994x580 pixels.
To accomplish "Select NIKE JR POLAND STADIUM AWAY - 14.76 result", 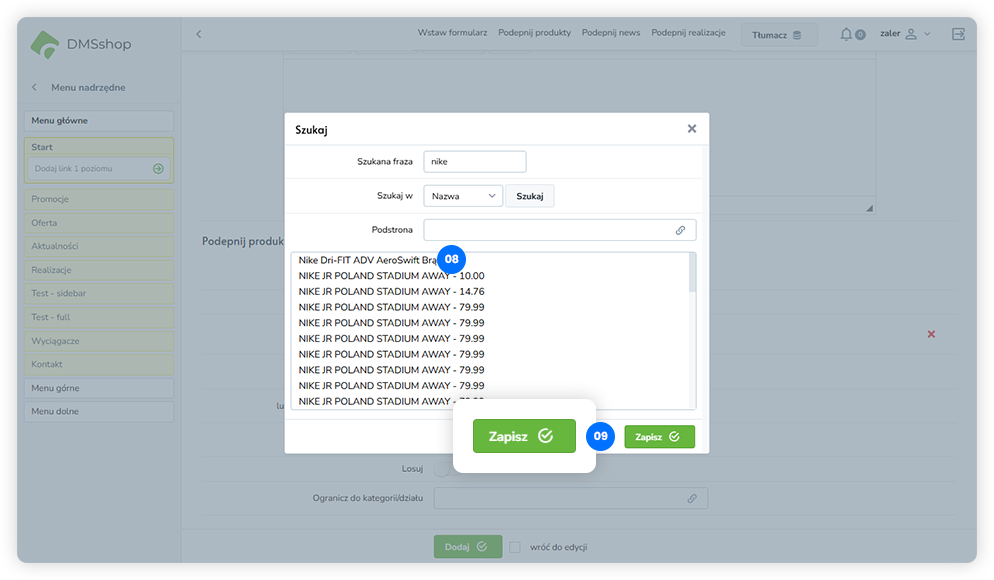I will [x=391, y=292].
